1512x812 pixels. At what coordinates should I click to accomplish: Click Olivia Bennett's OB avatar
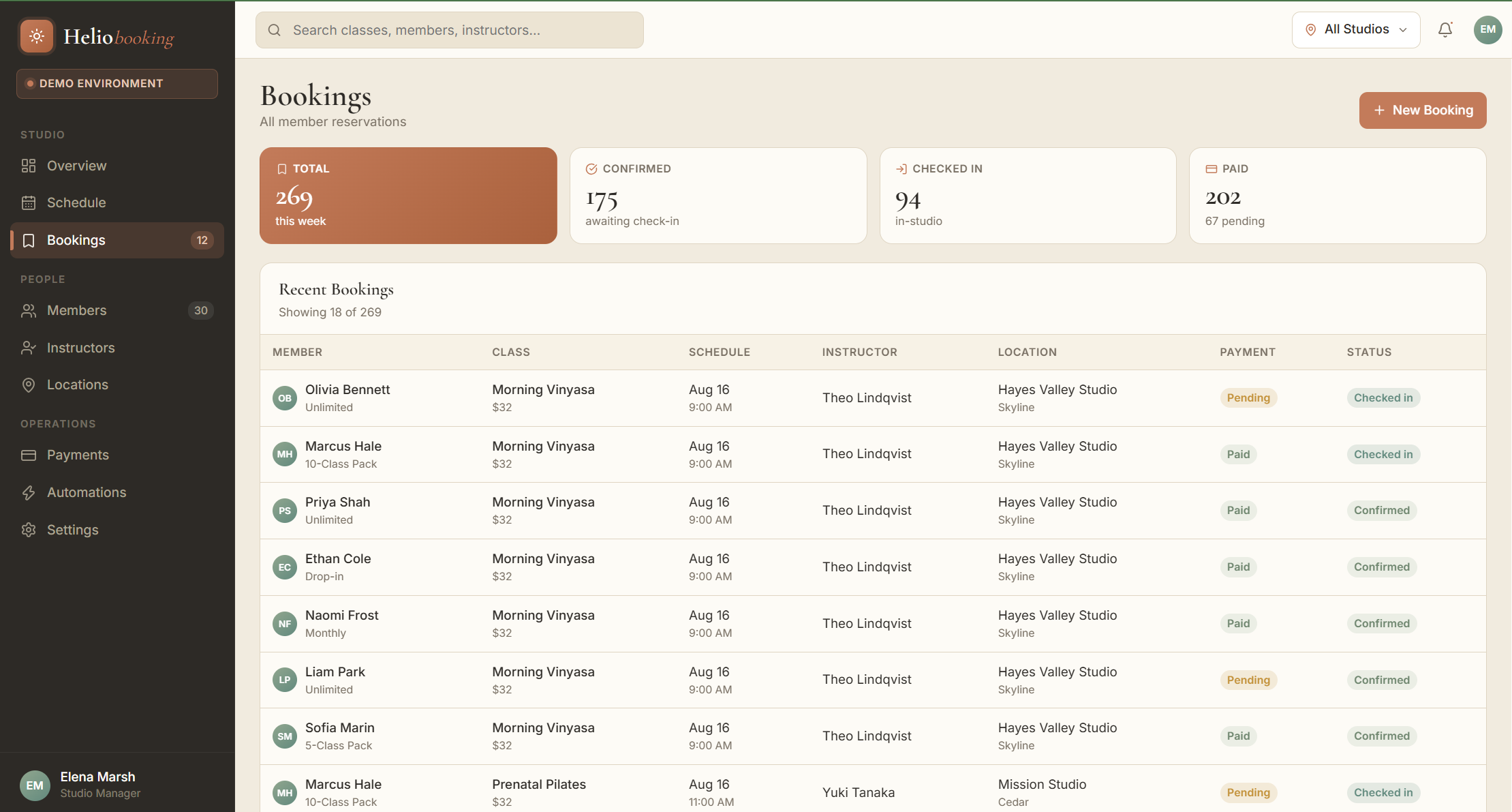(x=285, y=398)
